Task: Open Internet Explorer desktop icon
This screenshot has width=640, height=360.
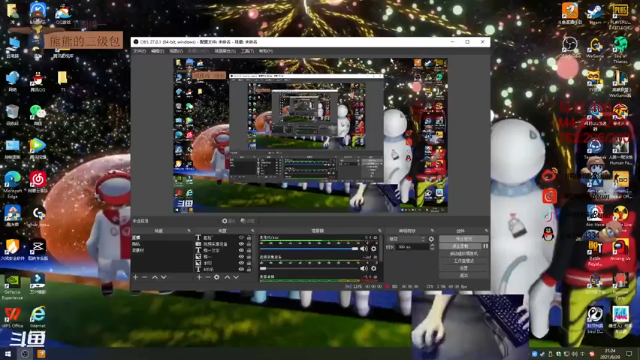Action: click(x=38, y=317)
